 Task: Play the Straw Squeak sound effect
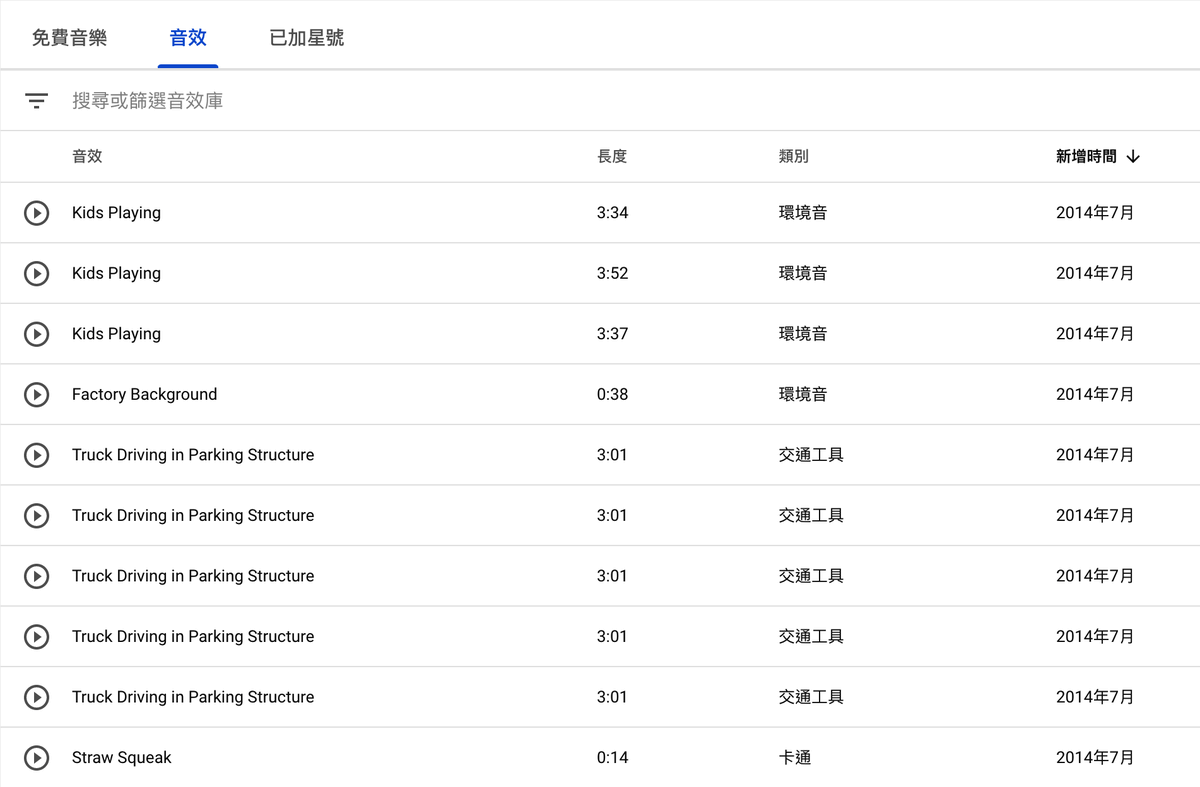click(36, 758)
